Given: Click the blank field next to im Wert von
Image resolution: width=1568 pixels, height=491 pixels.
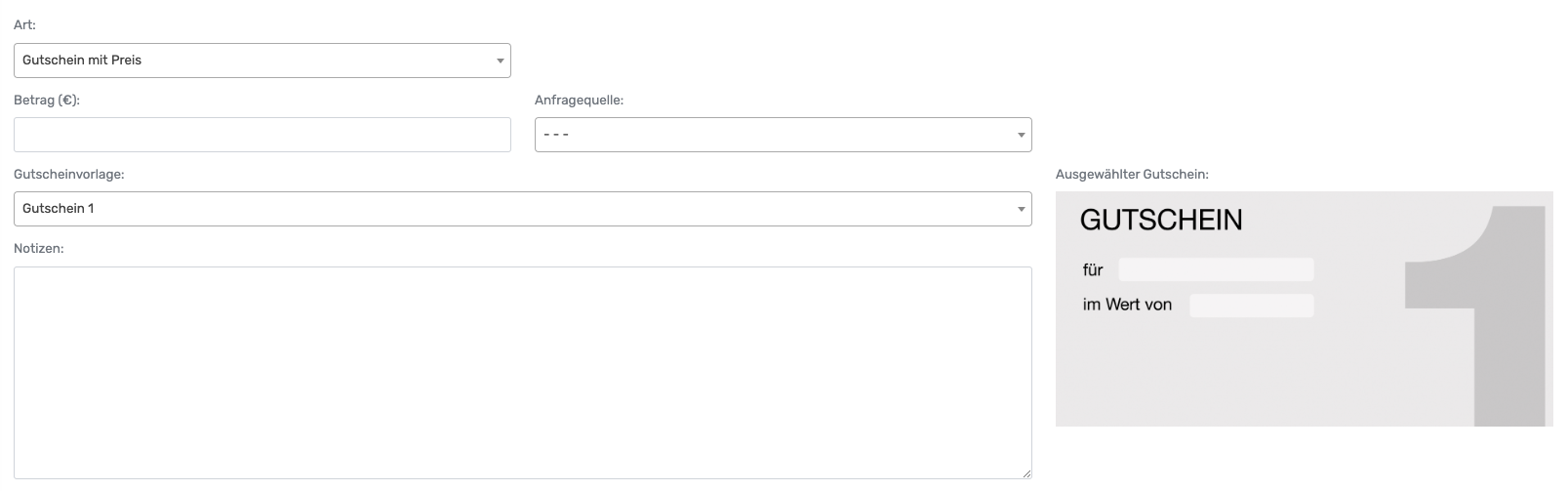Looking at the screenshot, I should click(x=1251, y=306).
